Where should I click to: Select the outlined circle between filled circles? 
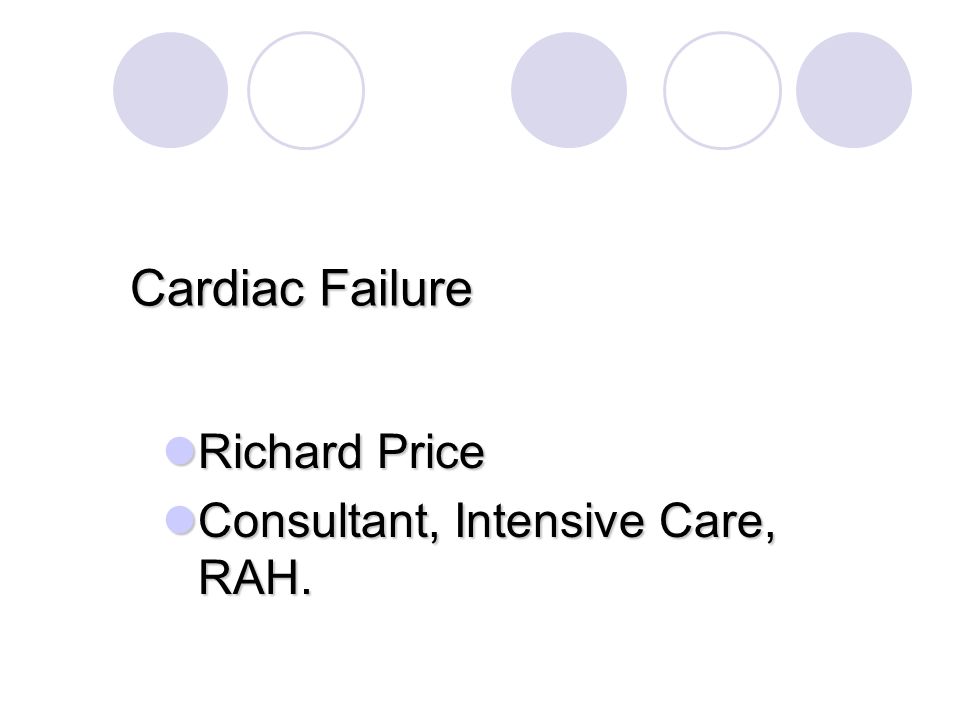(x=722, y=90)
